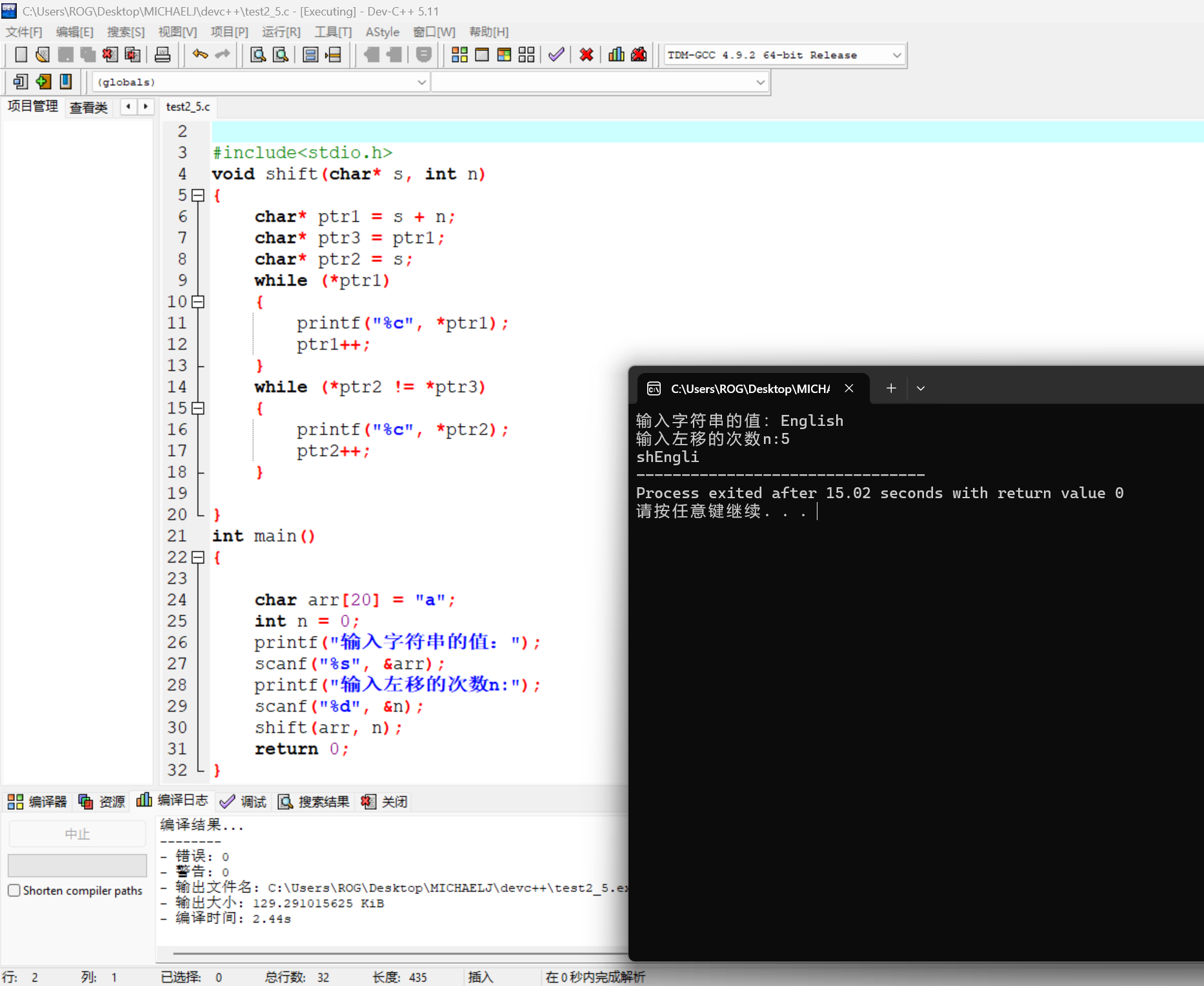This screenshot has width=1204, height=986.
Task: Collapse the first while loop fold at line 10
Action: click(x=198, y=301)
